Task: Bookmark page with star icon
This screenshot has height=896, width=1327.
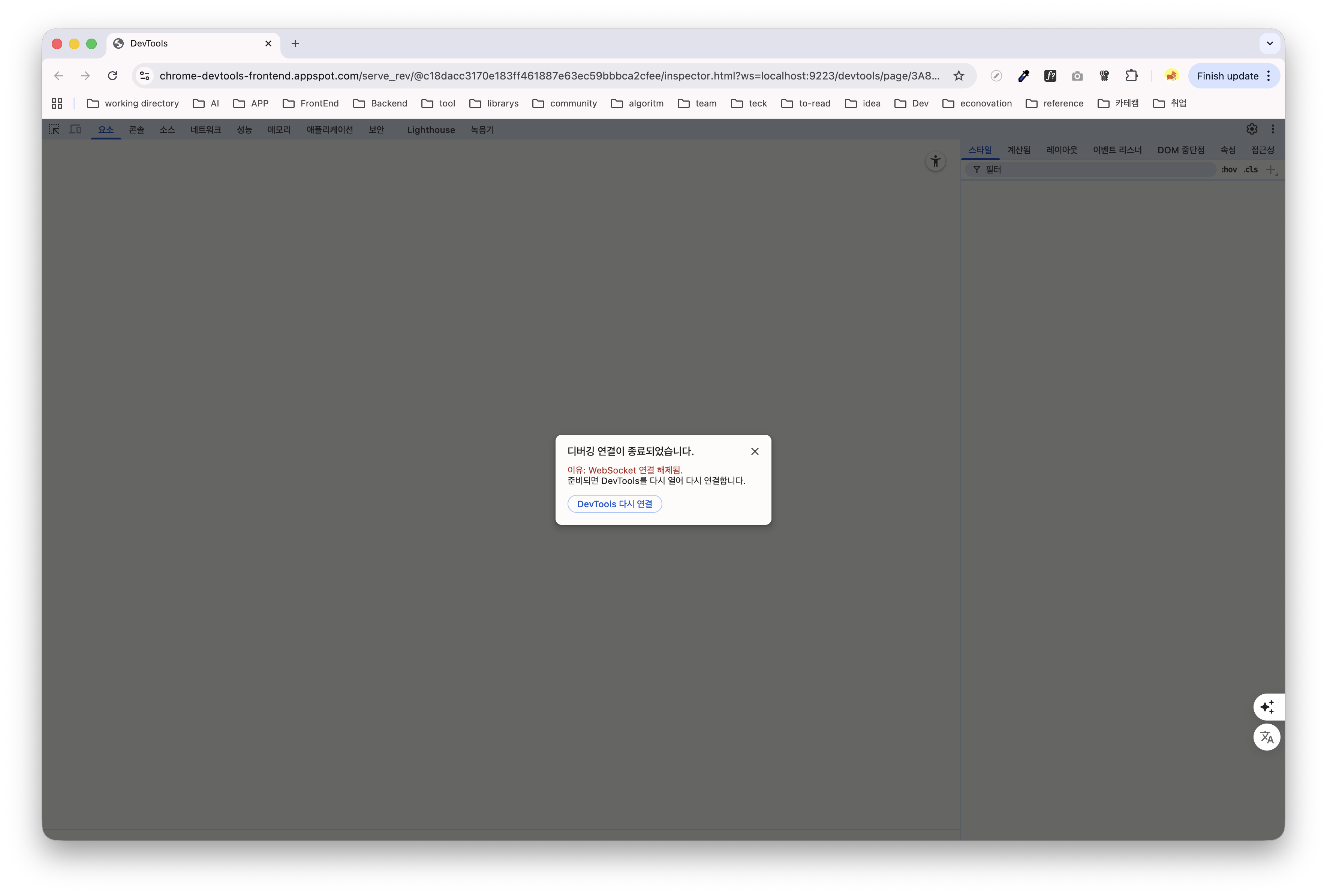Action: coord(959,76)
